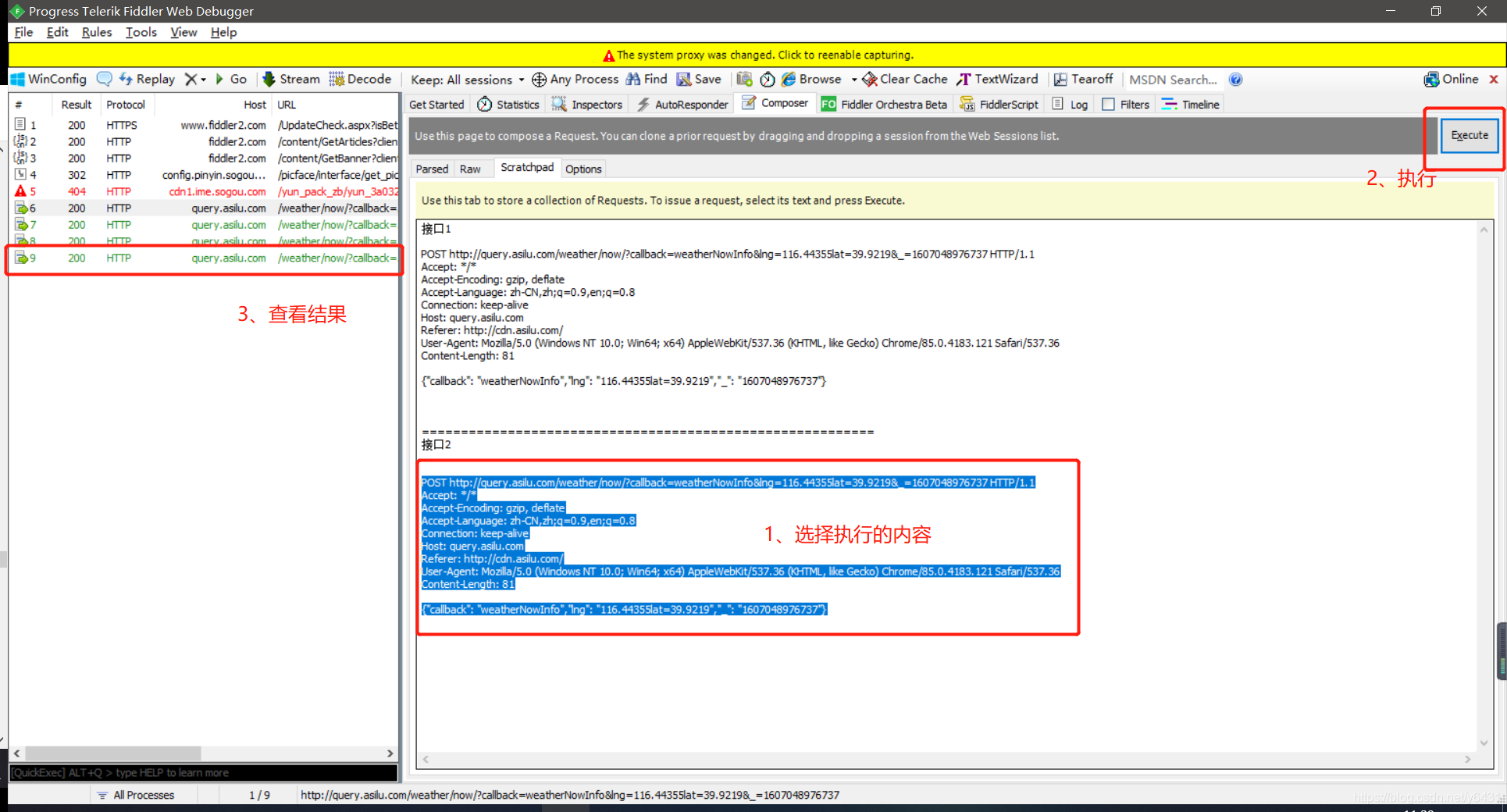Open the Rules menu
This screenshot has width=1507, height=812.
point(97,32)
